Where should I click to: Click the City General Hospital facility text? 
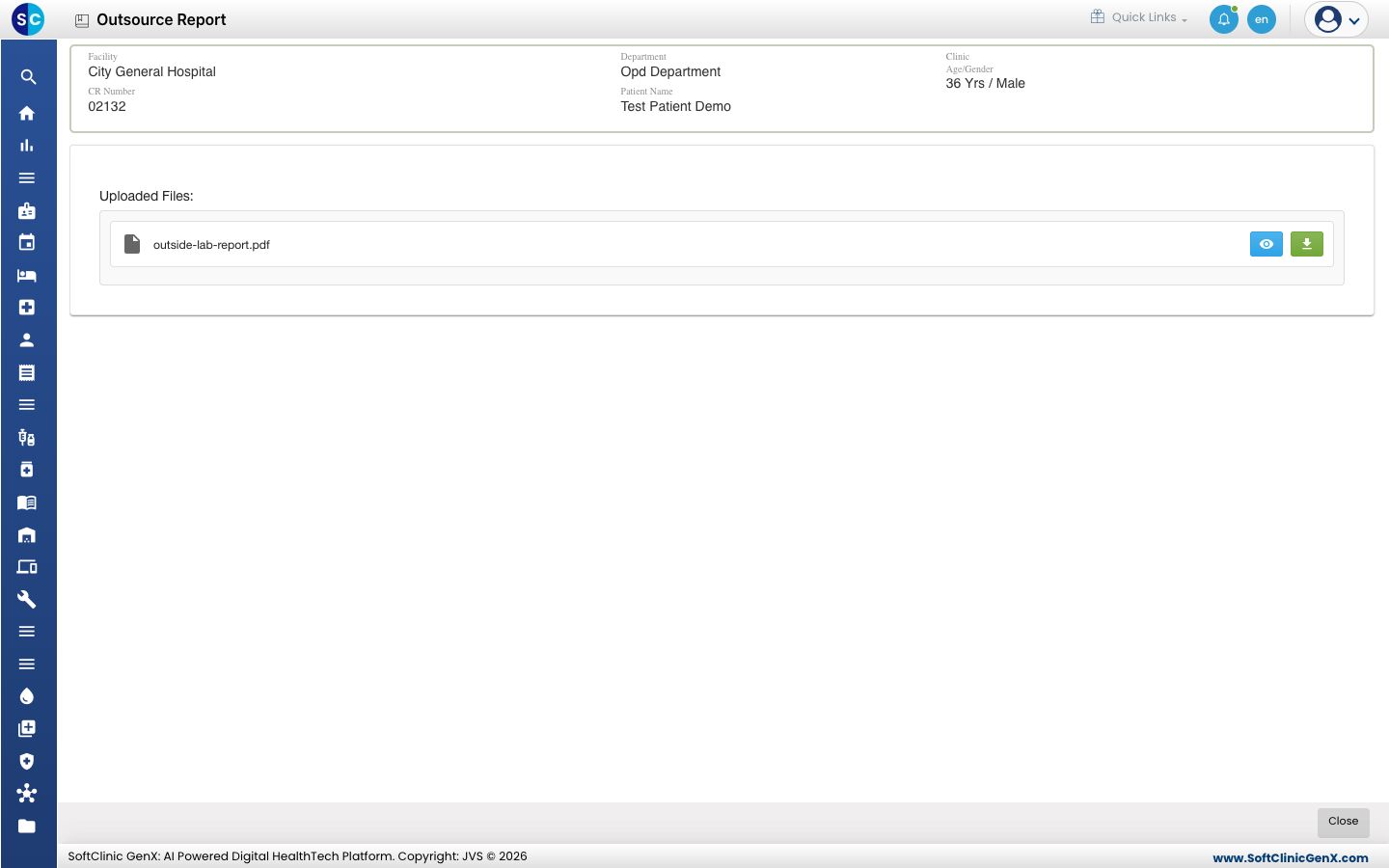(152, 71)
